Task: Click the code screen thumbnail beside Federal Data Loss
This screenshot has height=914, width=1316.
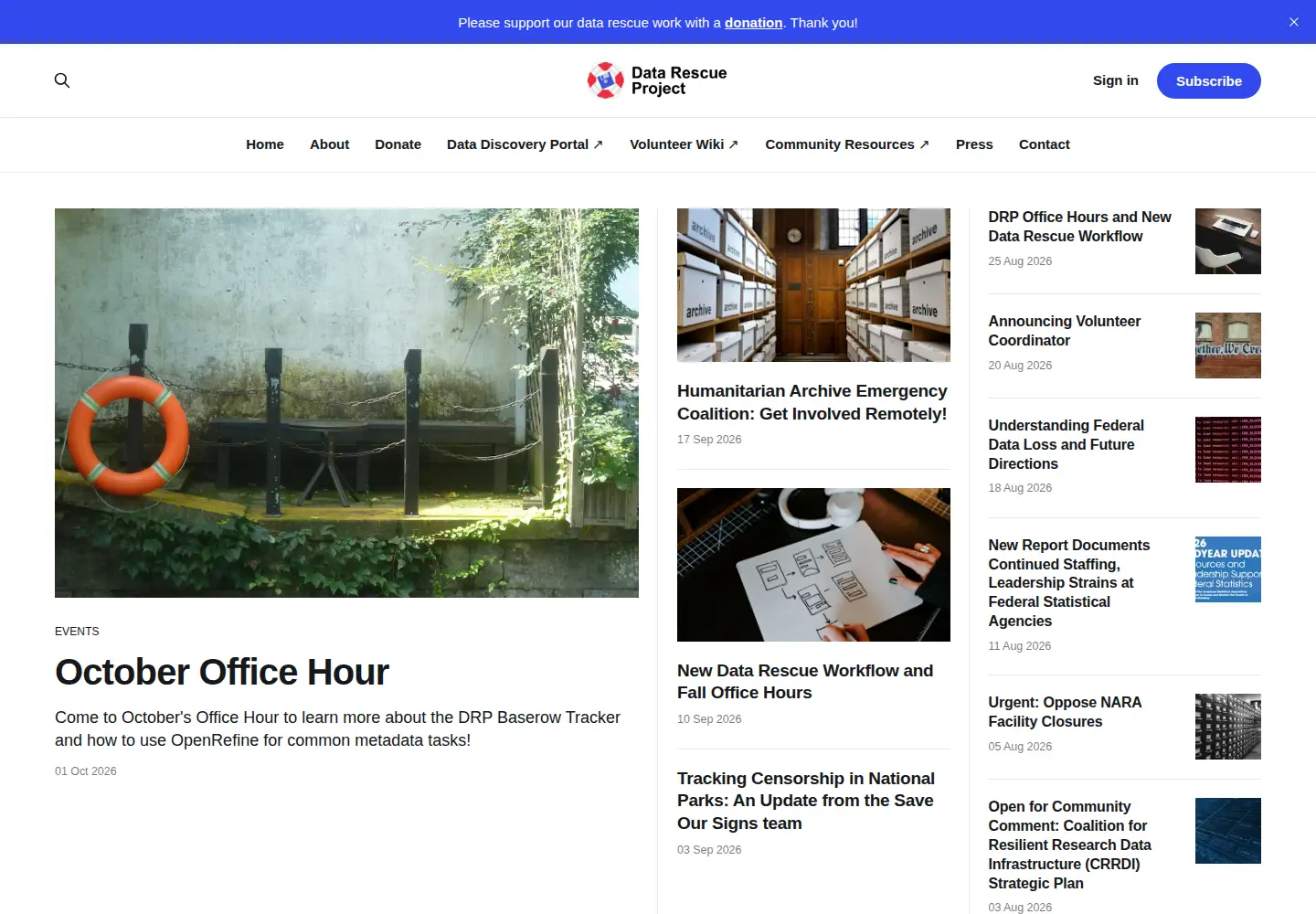Action: point(1228,450)
